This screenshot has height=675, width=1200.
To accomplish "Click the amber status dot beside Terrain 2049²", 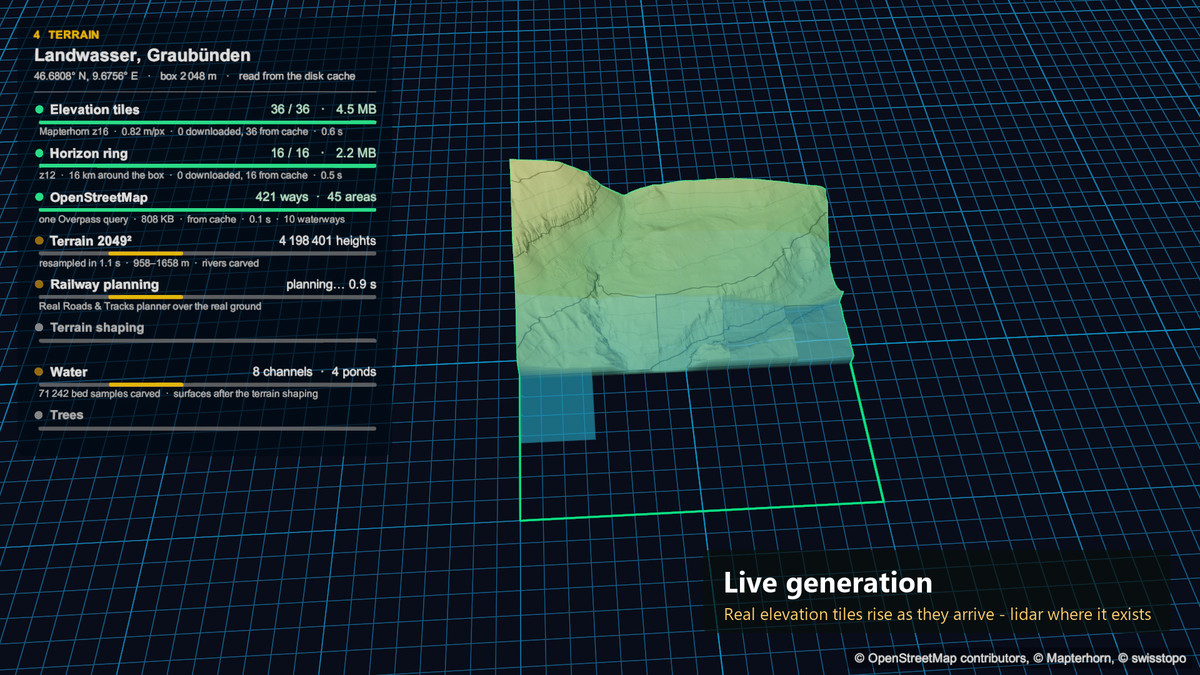I will [x=39, y=241].
